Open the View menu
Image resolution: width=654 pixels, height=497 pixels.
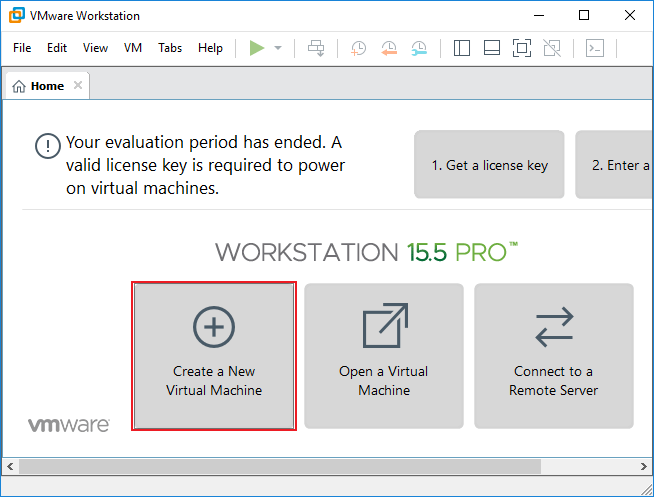95,48
